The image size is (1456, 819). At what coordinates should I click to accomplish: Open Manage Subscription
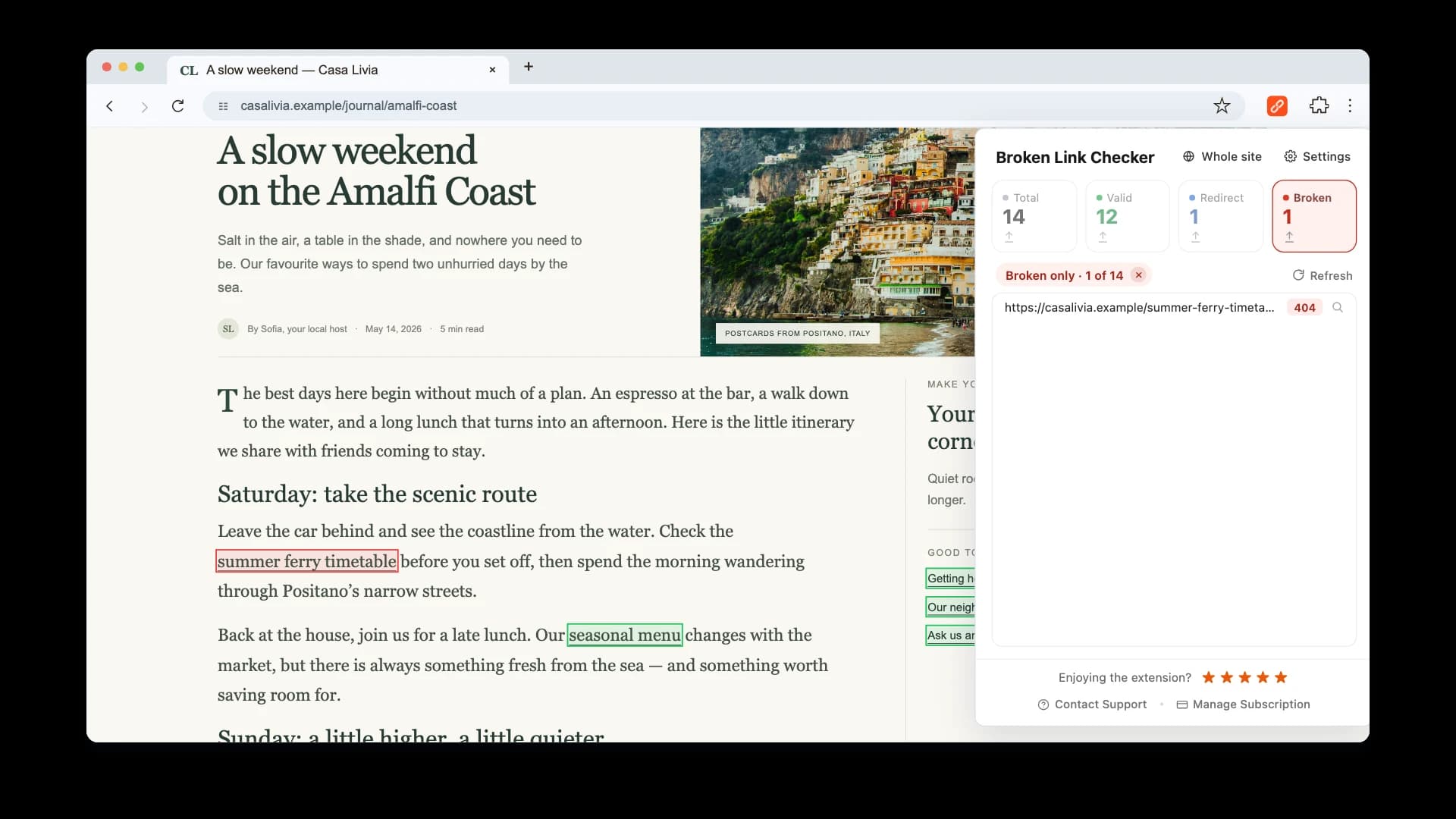[x=1243, y=704]
